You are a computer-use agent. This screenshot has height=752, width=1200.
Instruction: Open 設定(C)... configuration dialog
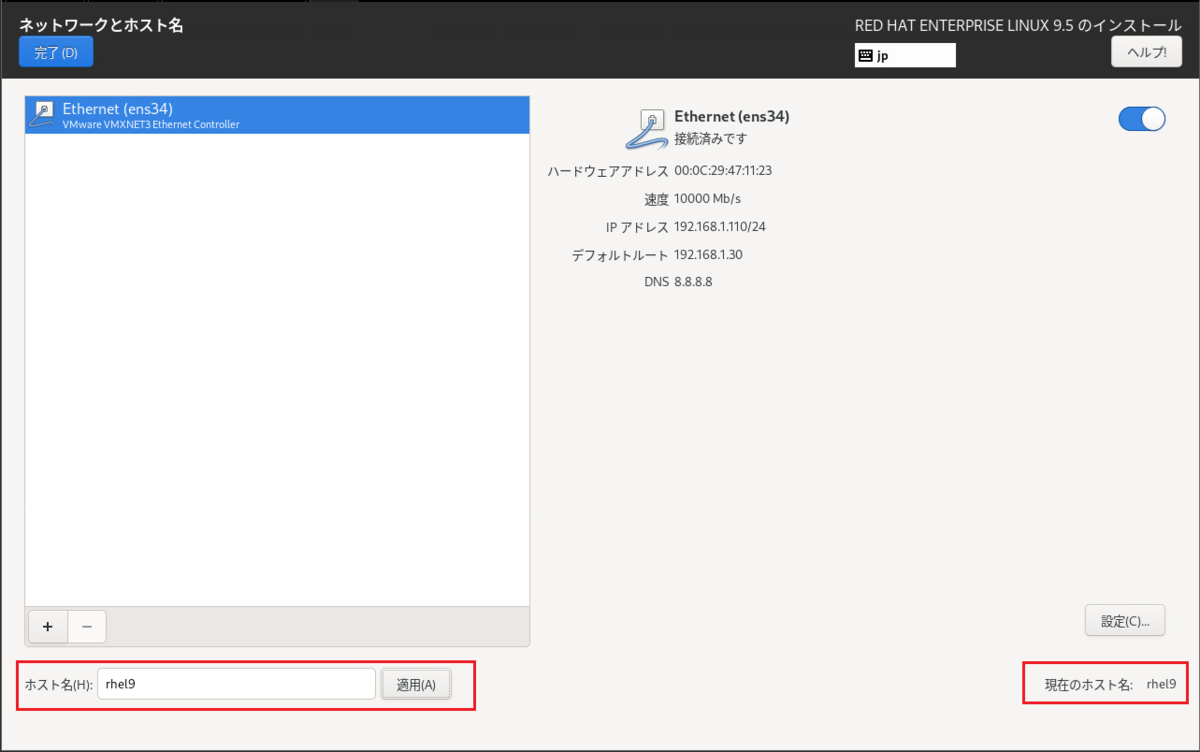coord(1125,620)
